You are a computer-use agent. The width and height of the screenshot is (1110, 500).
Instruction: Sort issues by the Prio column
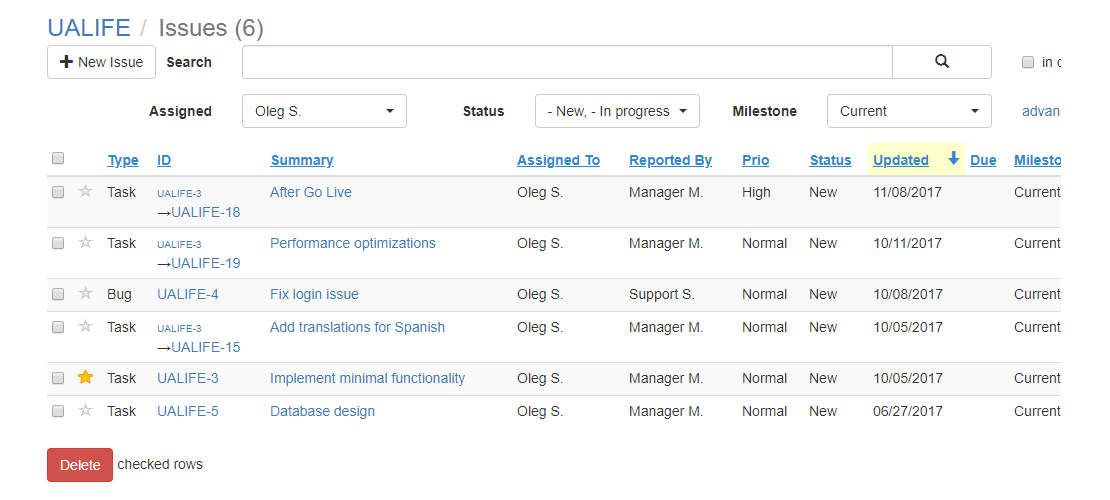pos(755,160)
